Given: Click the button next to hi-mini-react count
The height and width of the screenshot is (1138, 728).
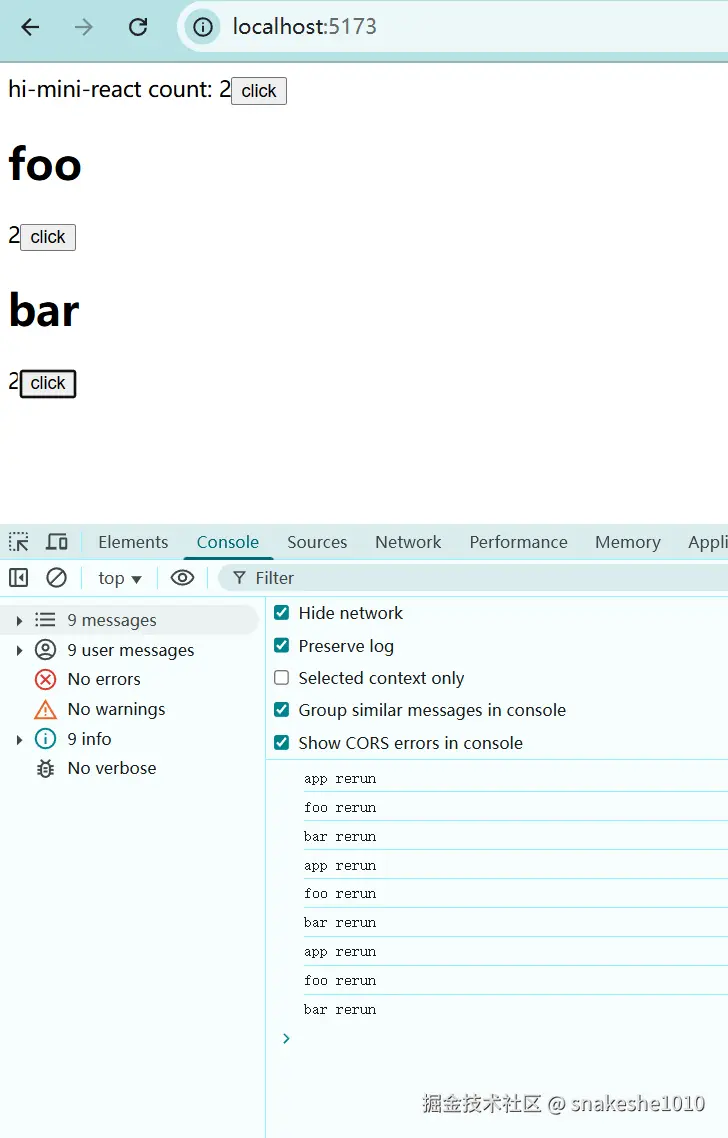Looking at the screenshot, I should 259,91.
